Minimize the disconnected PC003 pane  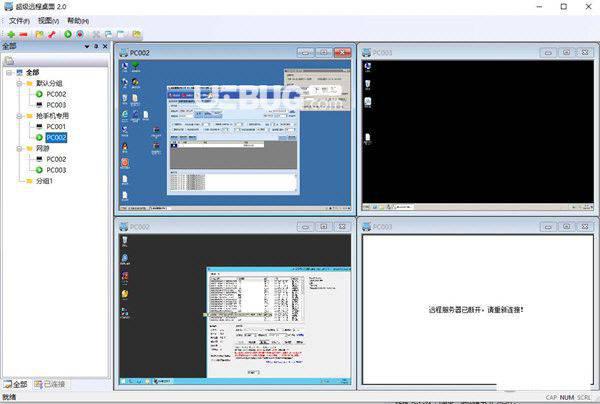pyautogui.click(x=548, y=227)
